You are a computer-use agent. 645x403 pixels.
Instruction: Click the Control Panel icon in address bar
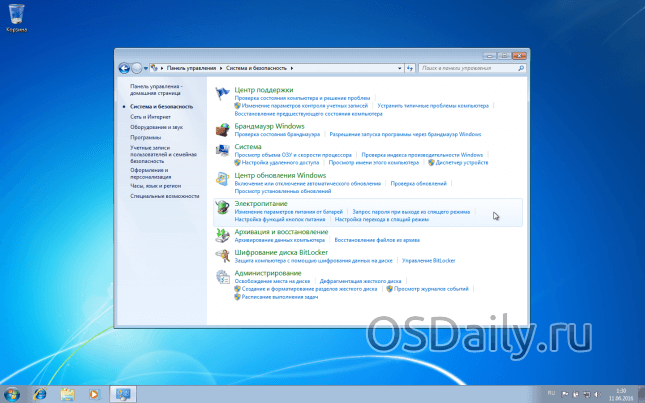click(154, 68)
